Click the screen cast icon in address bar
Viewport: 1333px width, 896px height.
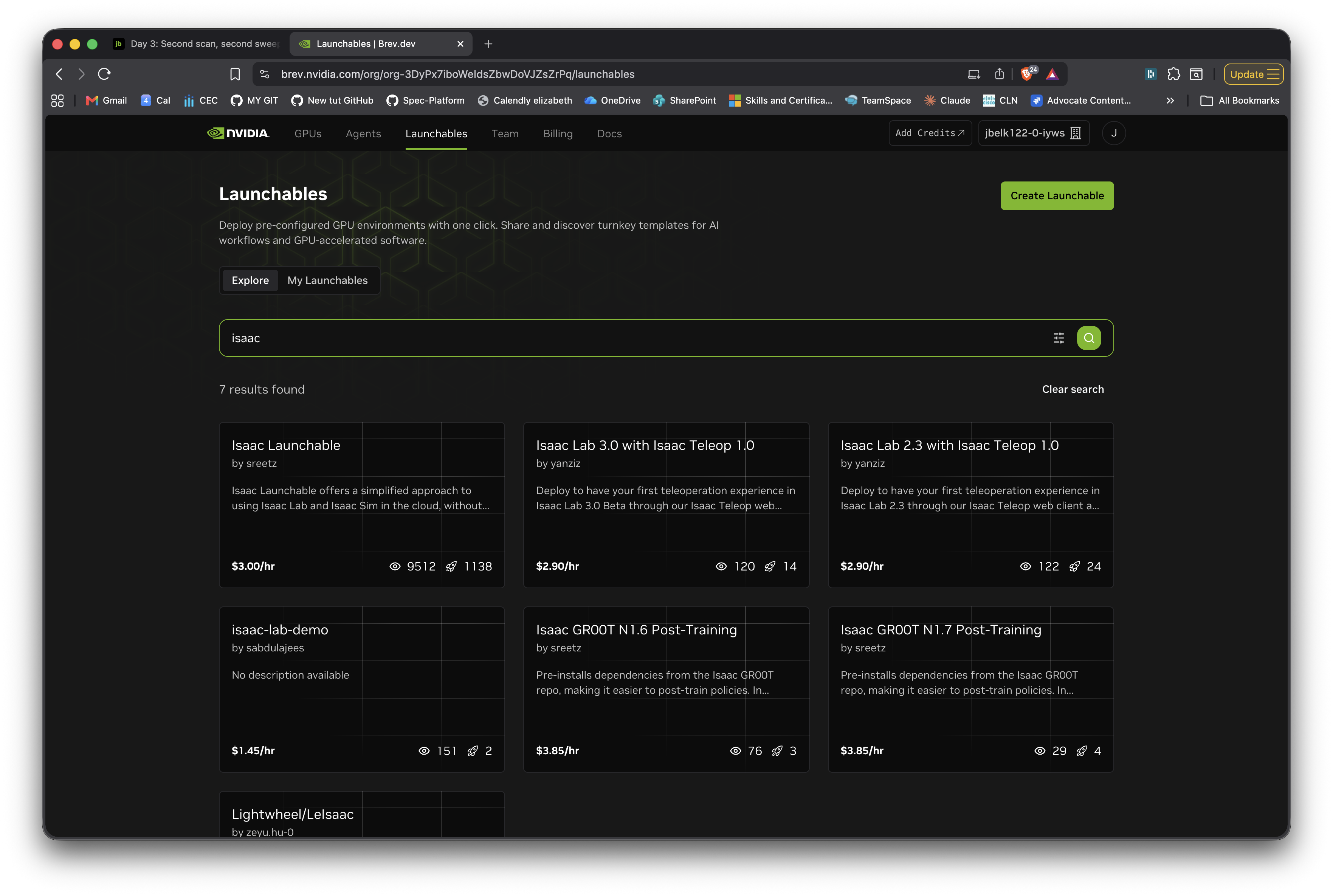(x=973, y=74)
